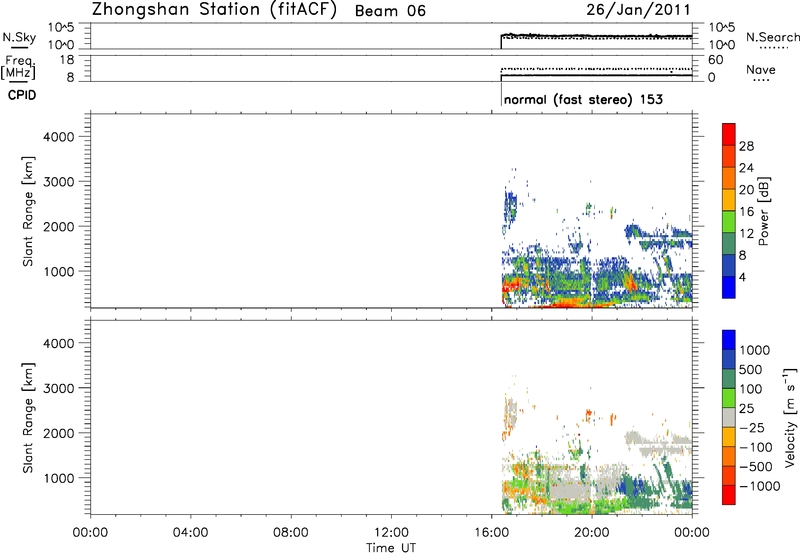Click the '12:00' time tick label

[x=391, y=533]
